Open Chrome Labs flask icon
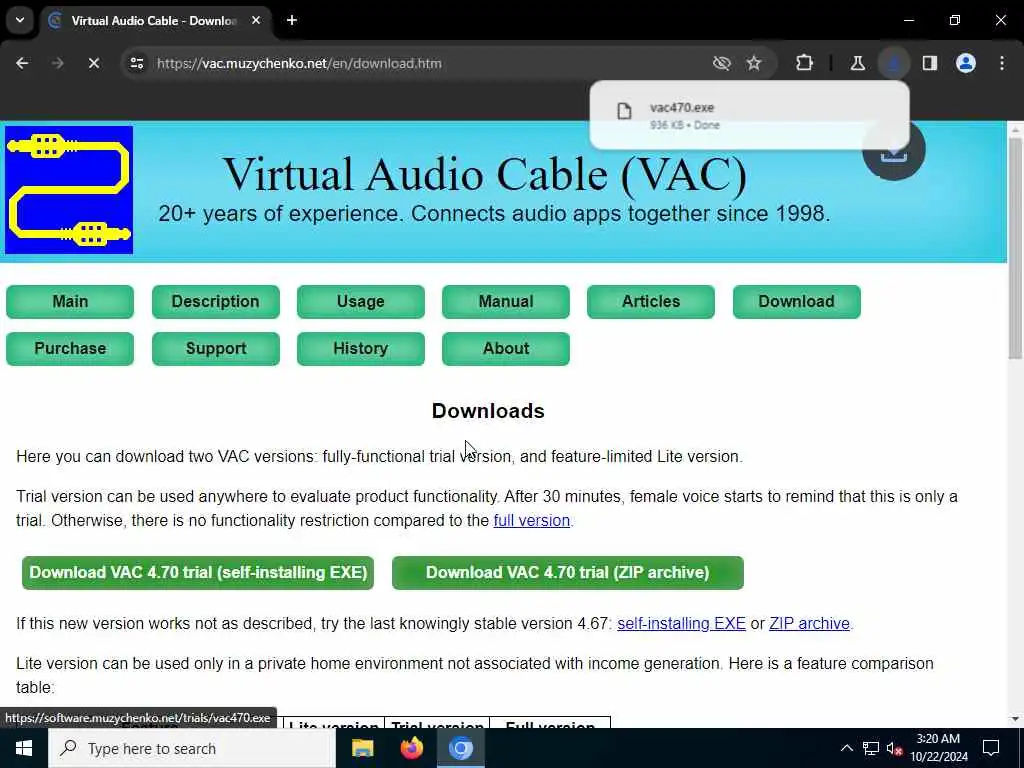1024x768 pixels. (857, 63)
